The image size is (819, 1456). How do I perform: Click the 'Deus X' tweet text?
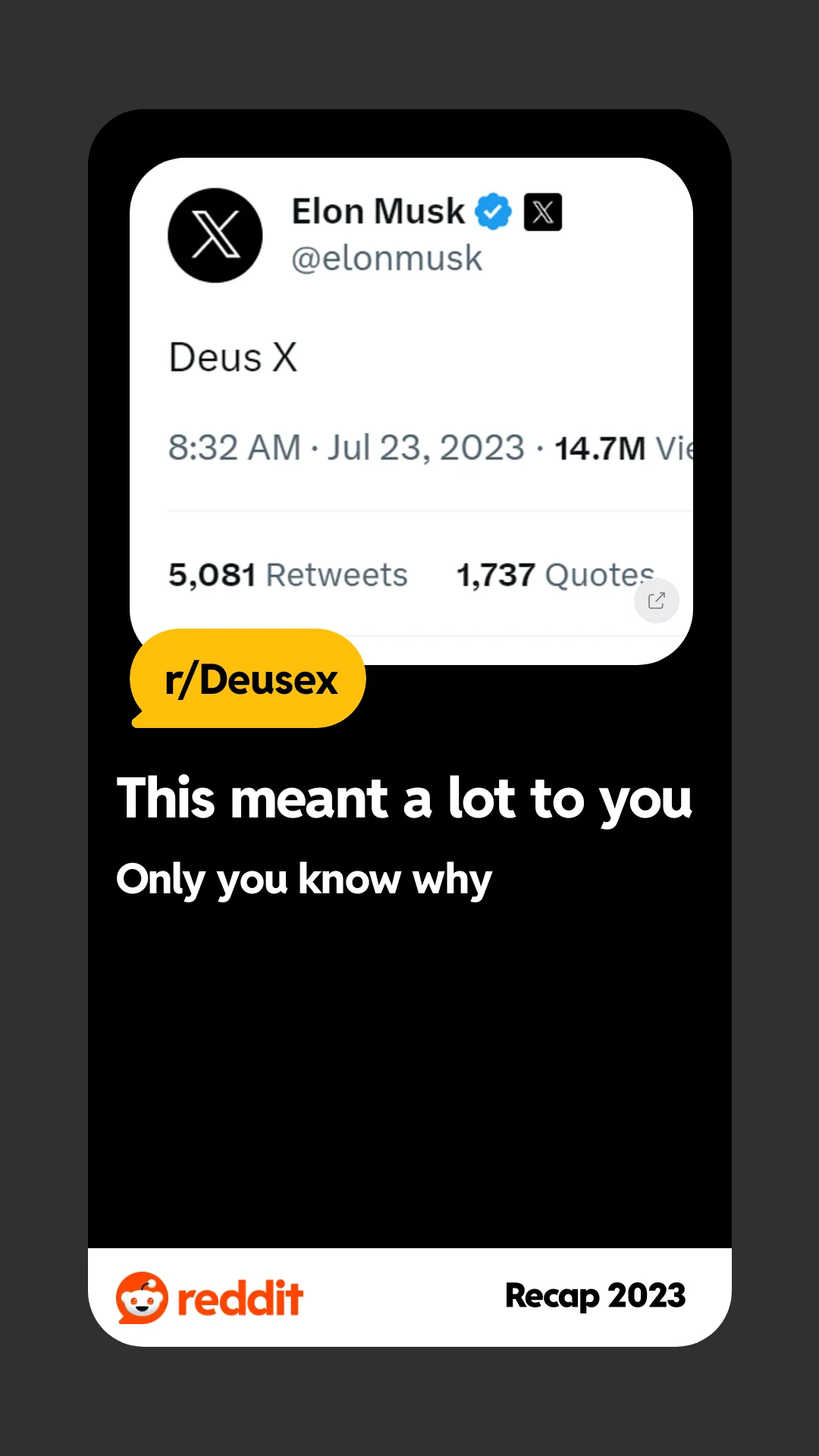(234, 358)
